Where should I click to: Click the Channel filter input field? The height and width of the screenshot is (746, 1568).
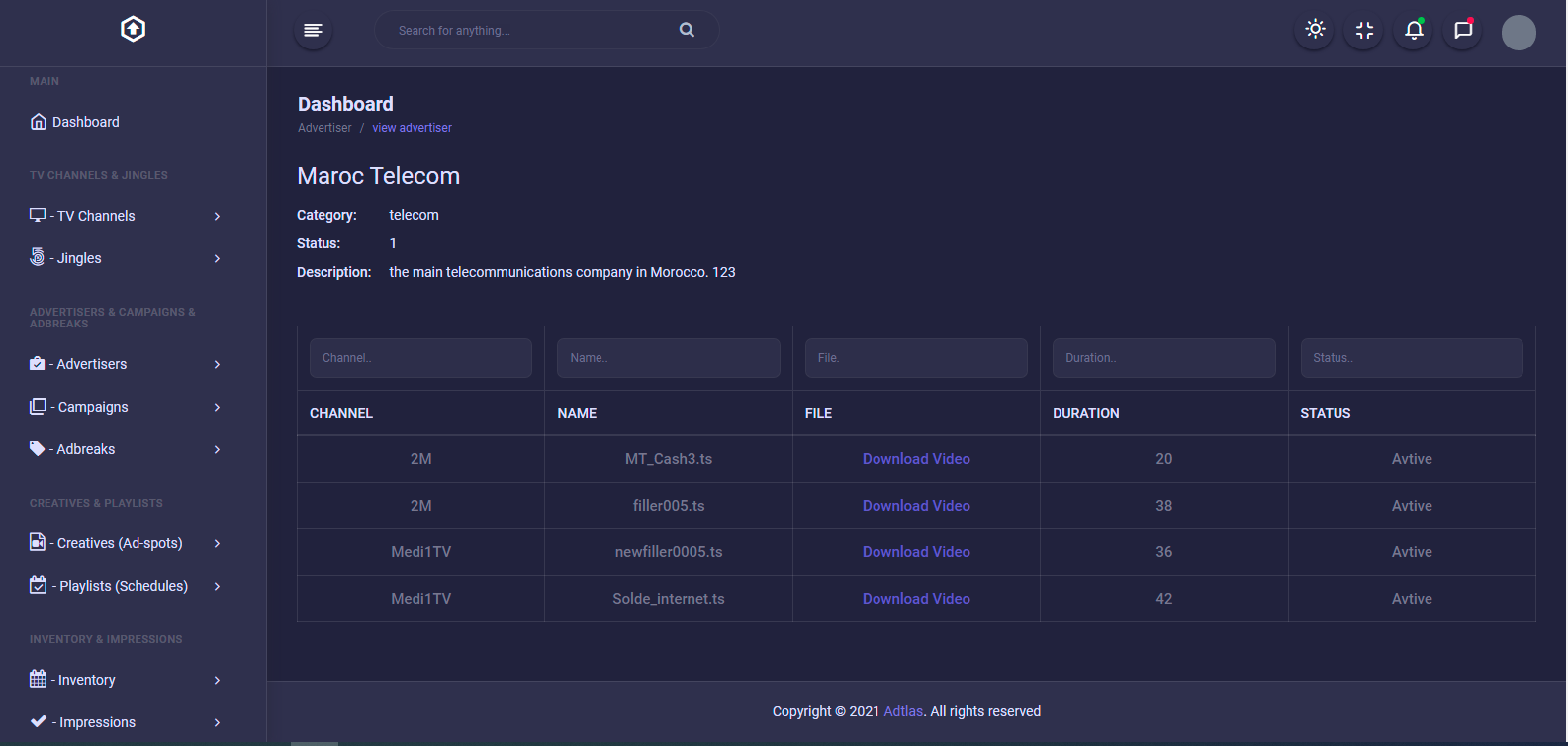coord(420,358)
